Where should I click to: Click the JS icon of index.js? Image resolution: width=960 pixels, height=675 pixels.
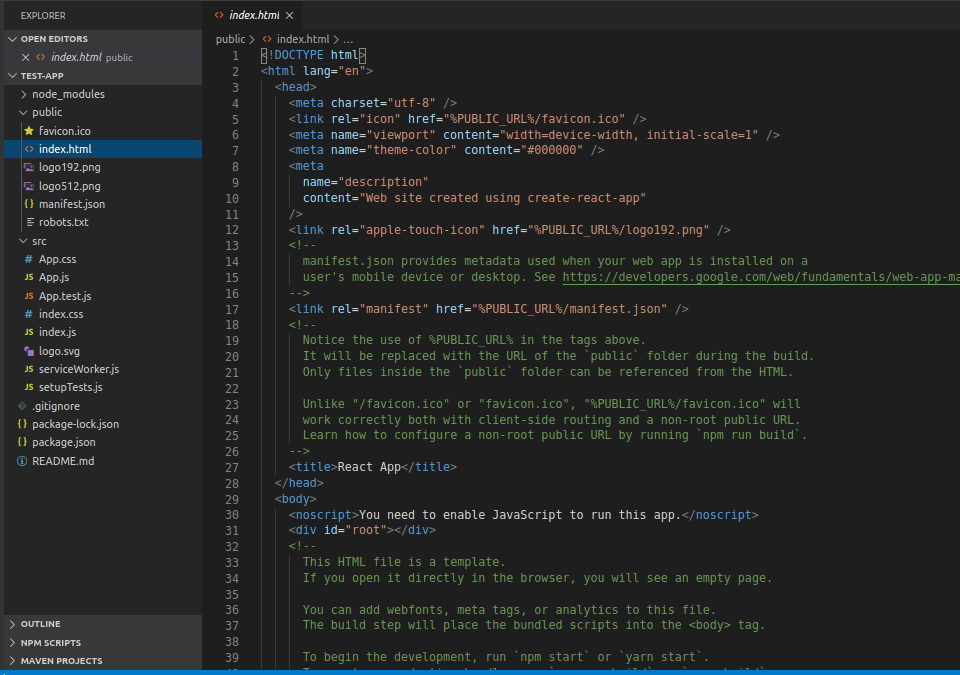29,331
